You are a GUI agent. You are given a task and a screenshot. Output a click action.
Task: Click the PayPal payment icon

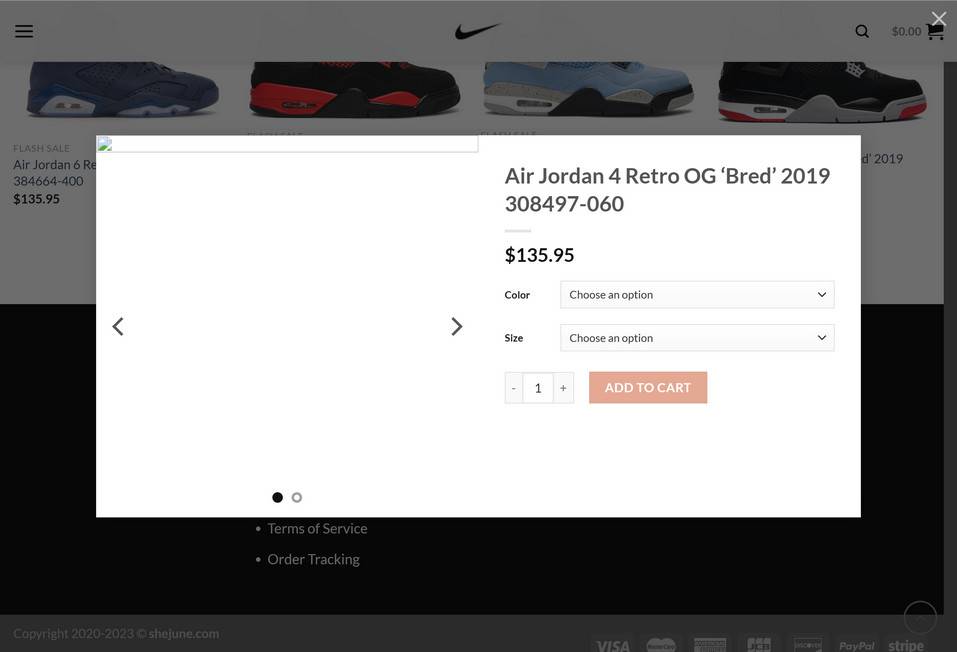(856, 645)
